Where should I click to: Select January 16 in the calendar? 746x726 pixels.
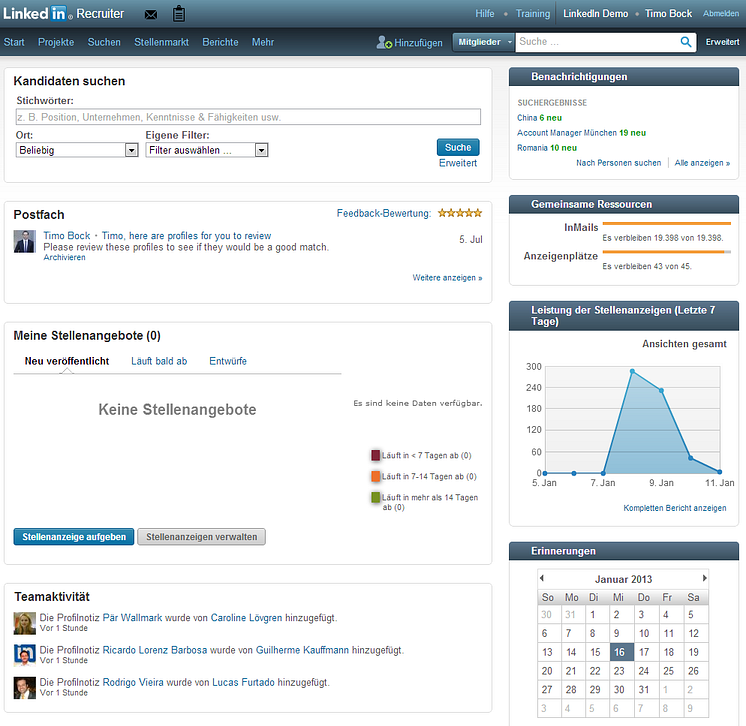click(x=620, y=652)
